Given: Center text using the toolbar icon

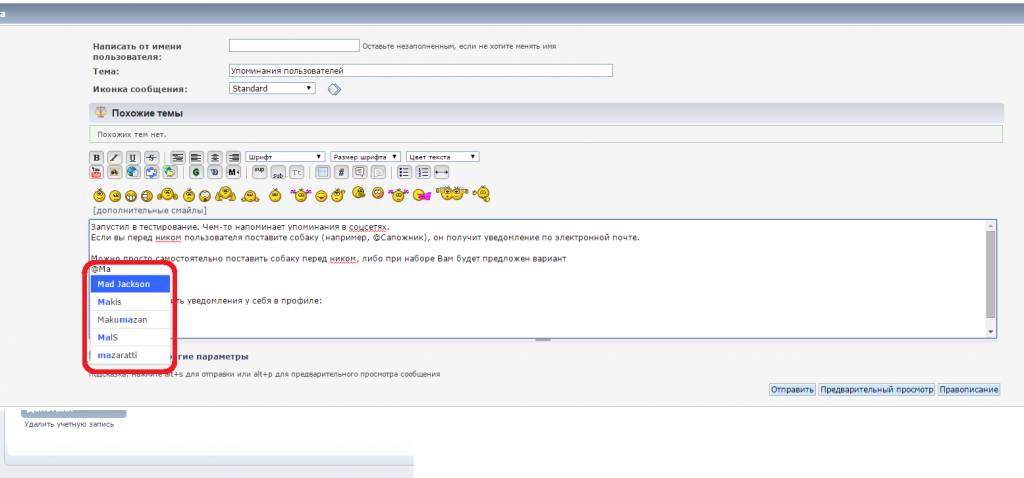Looking at the screenshot, I should point(215,157).
